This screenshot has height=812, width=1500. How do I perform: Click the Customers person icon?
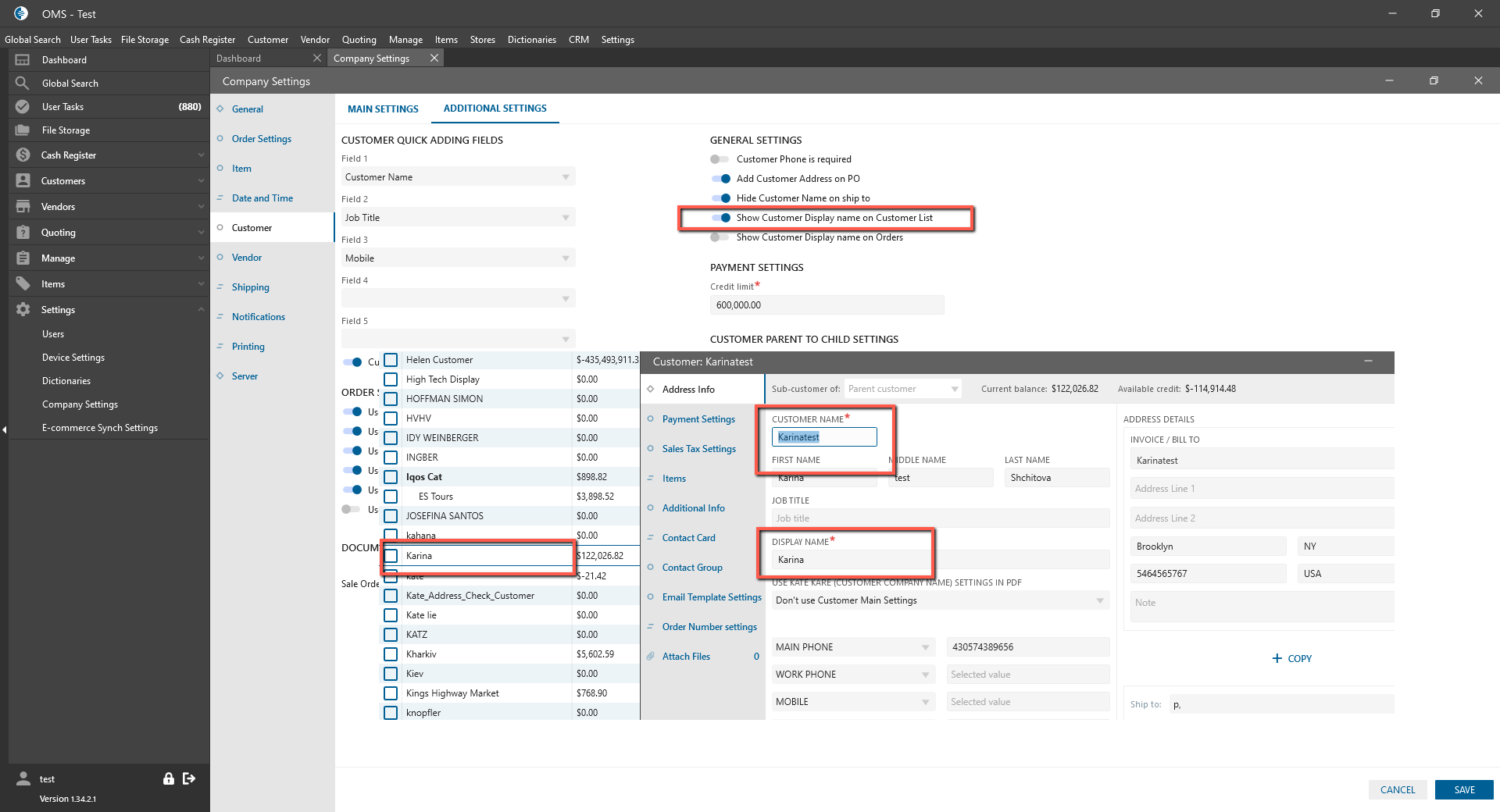[x=23, y=181]
